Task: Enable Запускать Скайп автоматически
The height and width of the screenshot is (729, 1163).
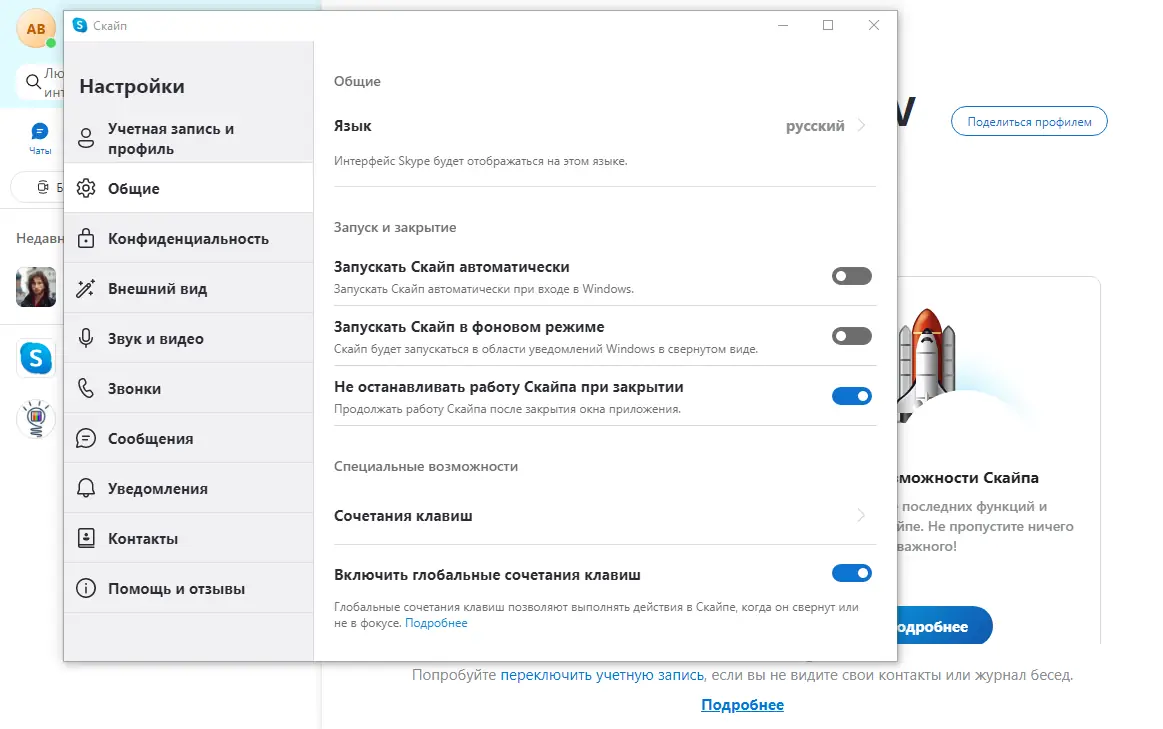Action: (x=851, y=275)
